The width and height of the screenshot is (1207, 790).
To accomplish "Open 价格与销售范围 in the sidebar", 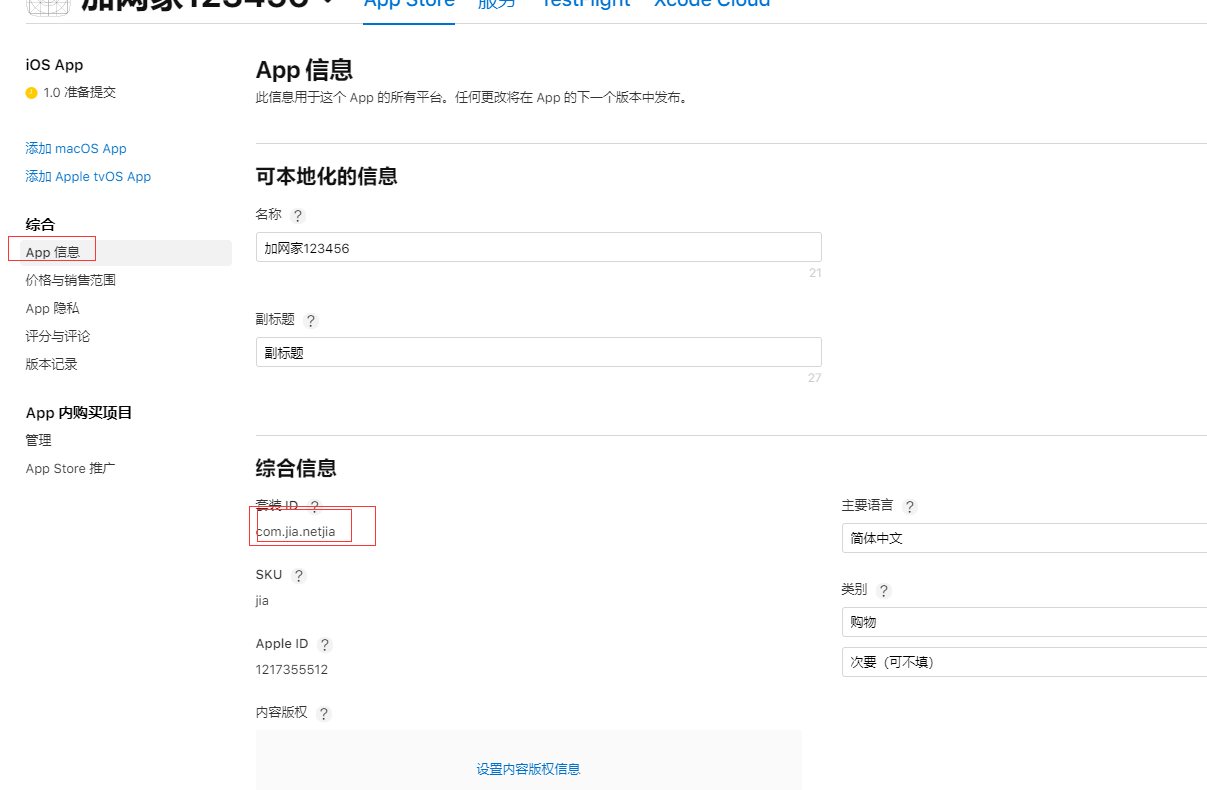I will point(71,280).
